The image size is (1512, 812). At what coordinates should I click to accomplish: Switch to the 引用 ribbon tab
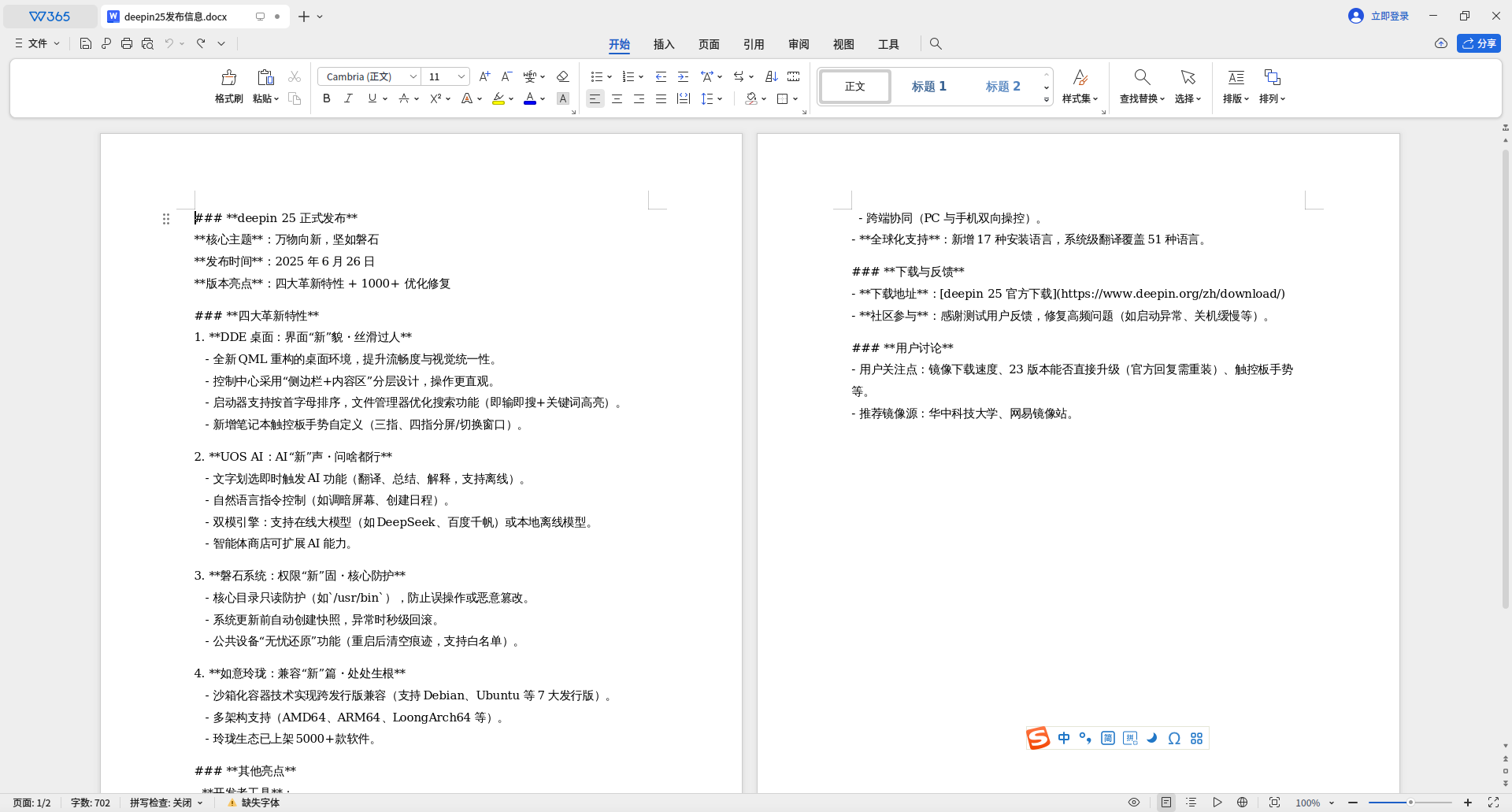(754, 44)
